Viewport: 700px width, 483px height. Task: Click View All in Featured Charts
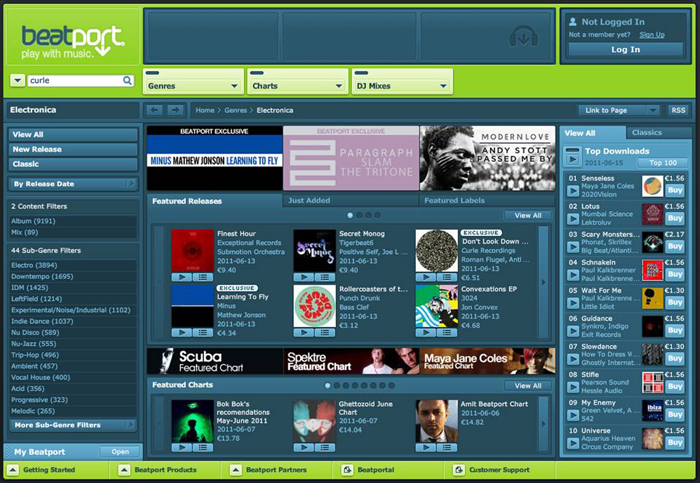(x=528, y=386)
